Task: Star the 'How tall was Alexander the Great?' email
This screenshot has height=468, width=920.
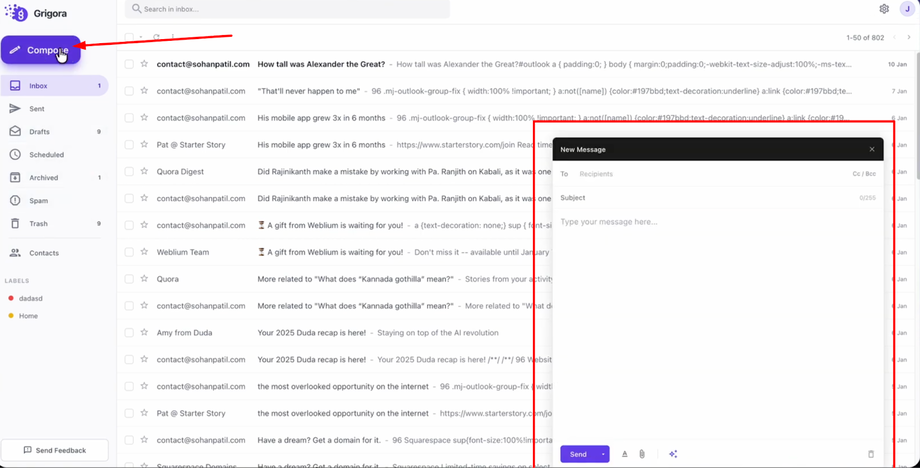Action: click(144, 64)
